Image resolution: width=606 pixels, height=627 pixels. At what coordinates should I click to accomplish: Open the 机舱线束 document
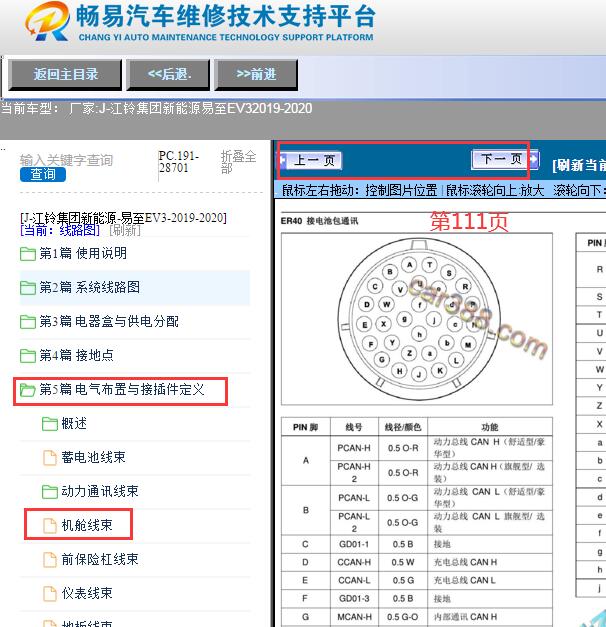point(87,526)
